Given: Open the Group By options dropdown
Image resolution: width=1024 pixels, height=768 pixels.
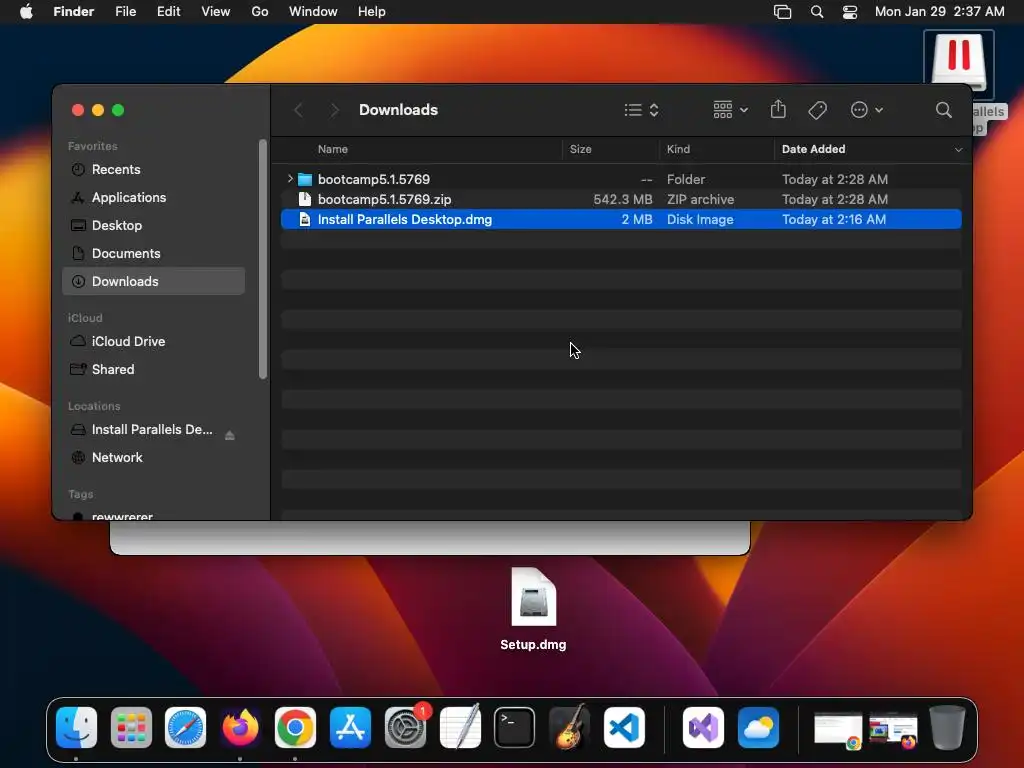Looking at the screenshot, I should coord(730,110).
